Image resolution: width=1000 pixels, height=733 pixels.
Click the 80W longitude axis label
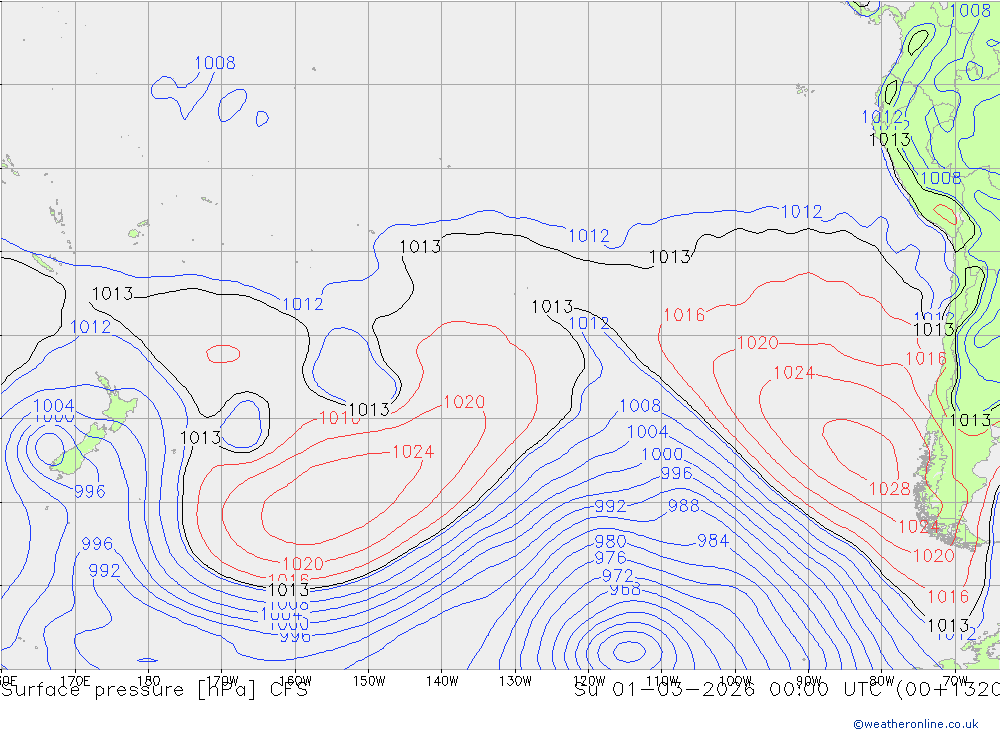pos(882,680)
